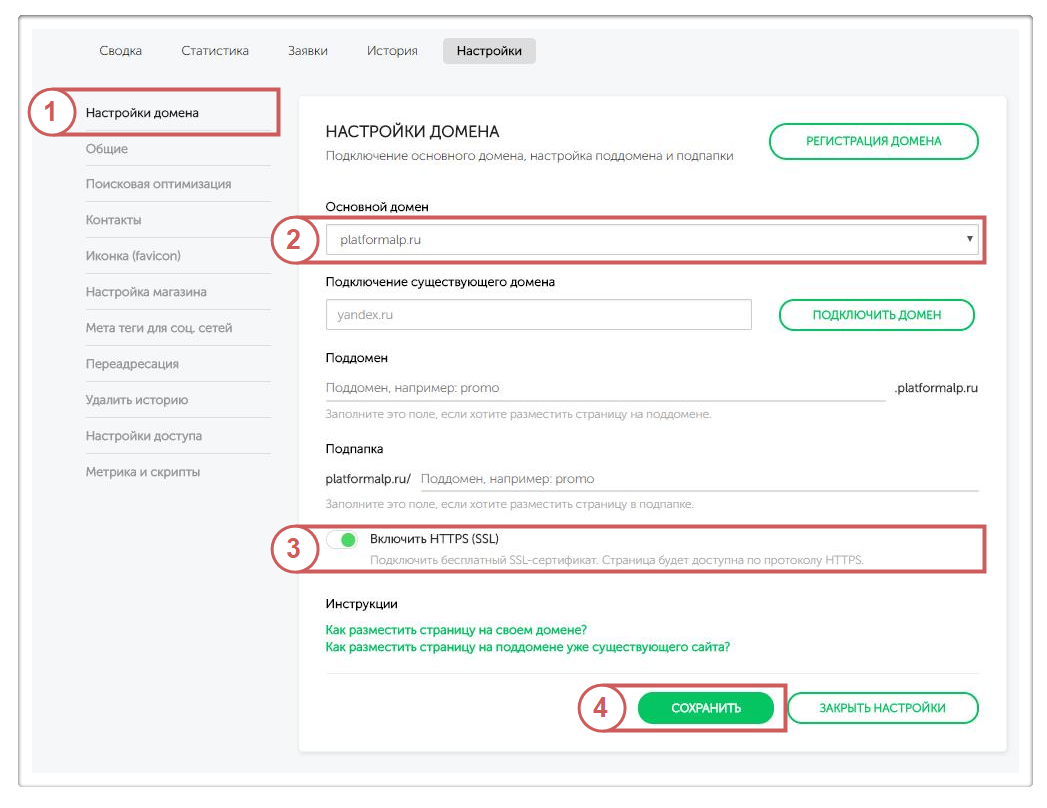The image size is (1047, 808).
Task: Open the Переадресация sidebar item
Action: click(132, 364)
